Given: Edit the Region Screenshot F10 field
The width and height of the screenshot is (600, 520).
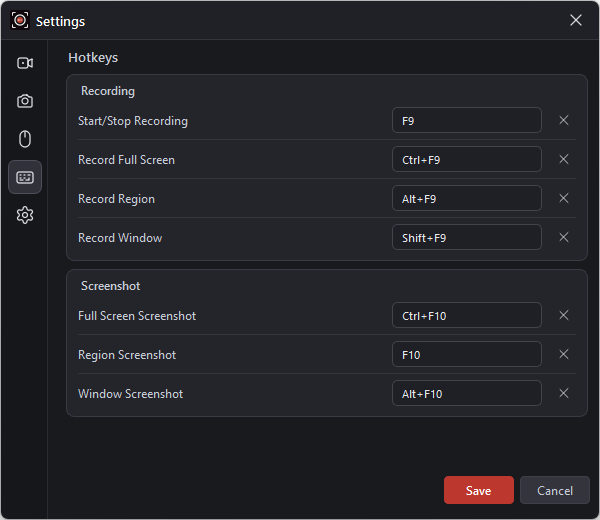Looking at the screenshot, I should 467,355.
